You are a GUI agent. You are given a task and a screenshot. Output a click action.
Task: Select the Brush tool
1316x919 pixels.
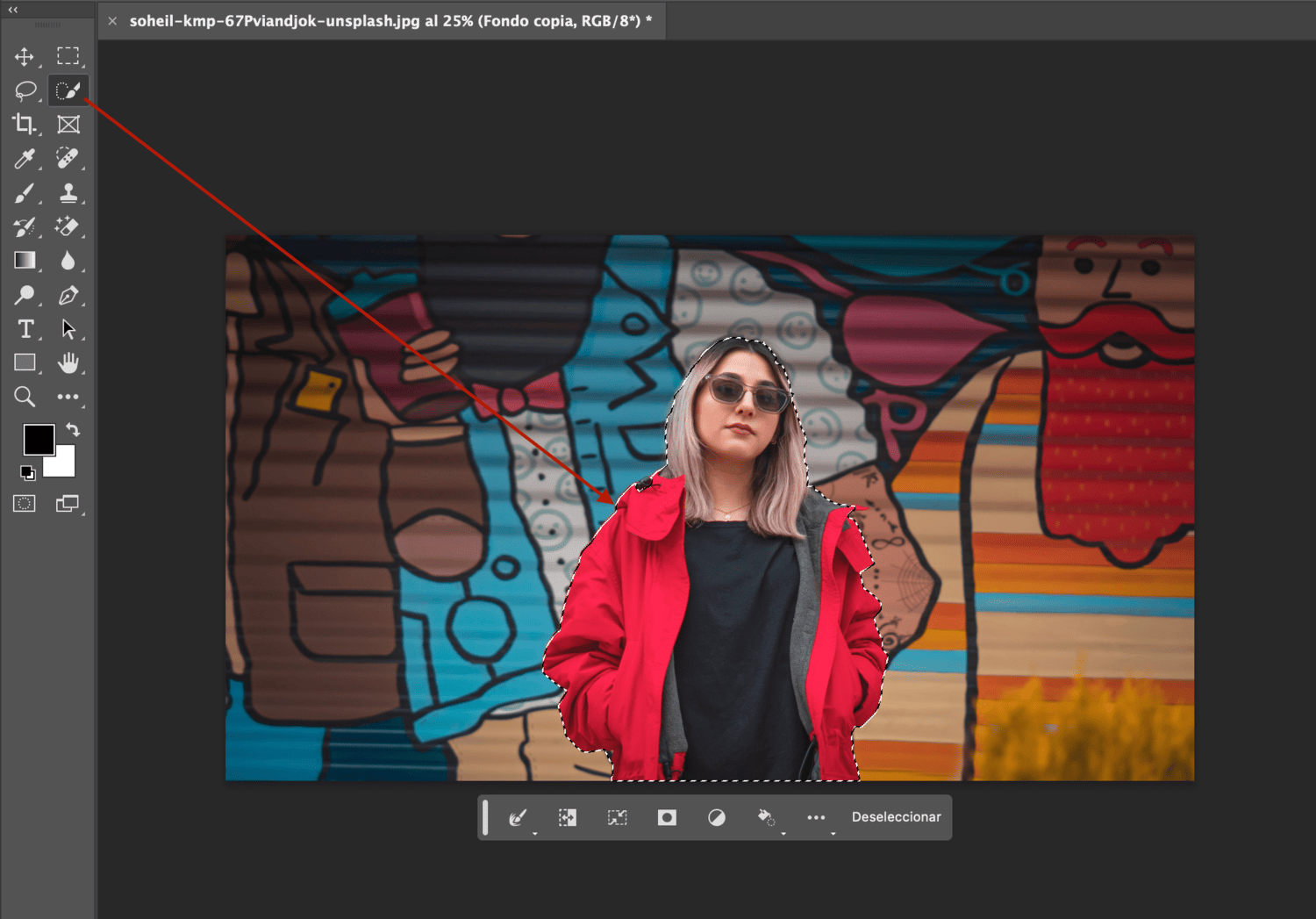pyautogui.click(x=25, y=192)
